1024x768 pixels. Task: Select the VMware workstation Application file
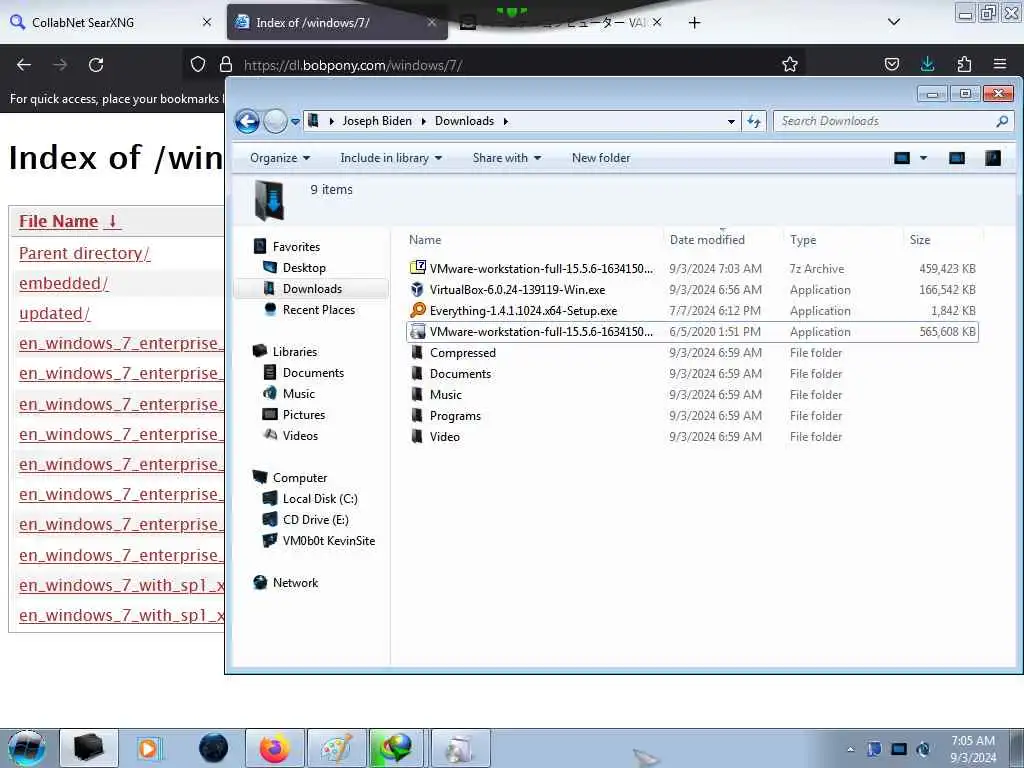[692, 331]
